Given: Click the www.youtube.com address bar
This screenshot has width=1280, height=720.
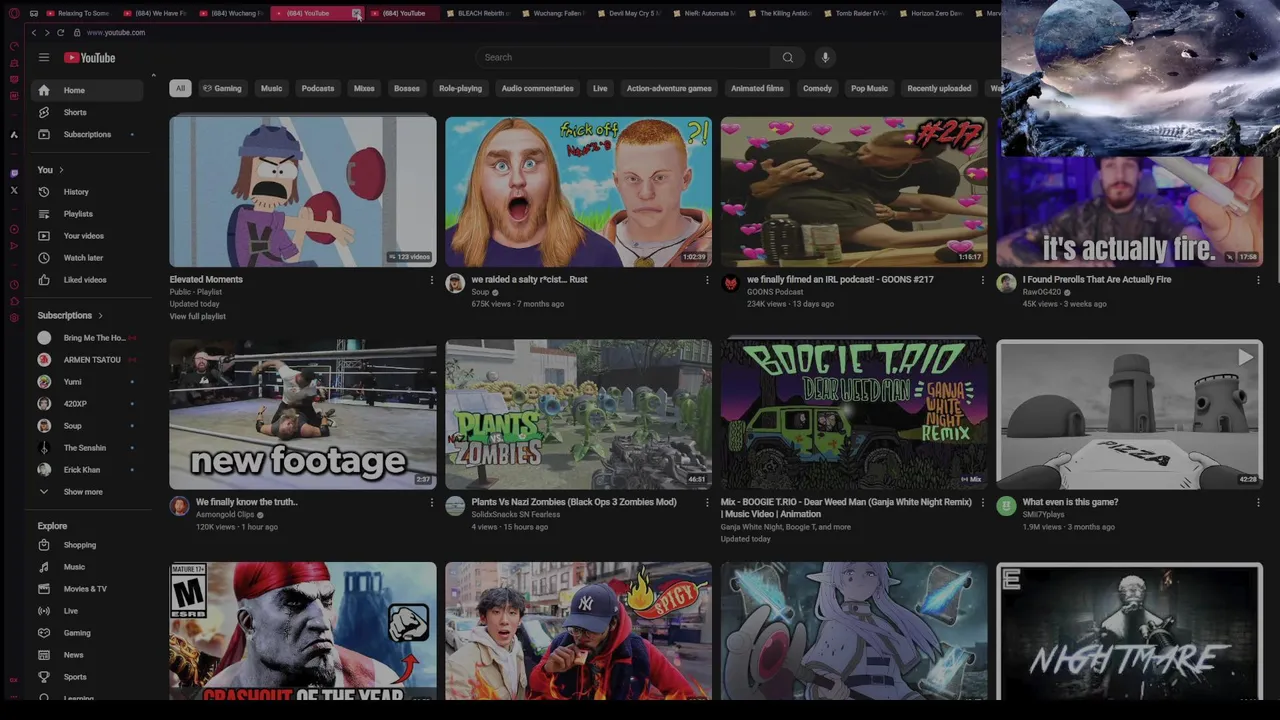Looking at the screenshot, I should pyautogui.click(x=116, y=33).
